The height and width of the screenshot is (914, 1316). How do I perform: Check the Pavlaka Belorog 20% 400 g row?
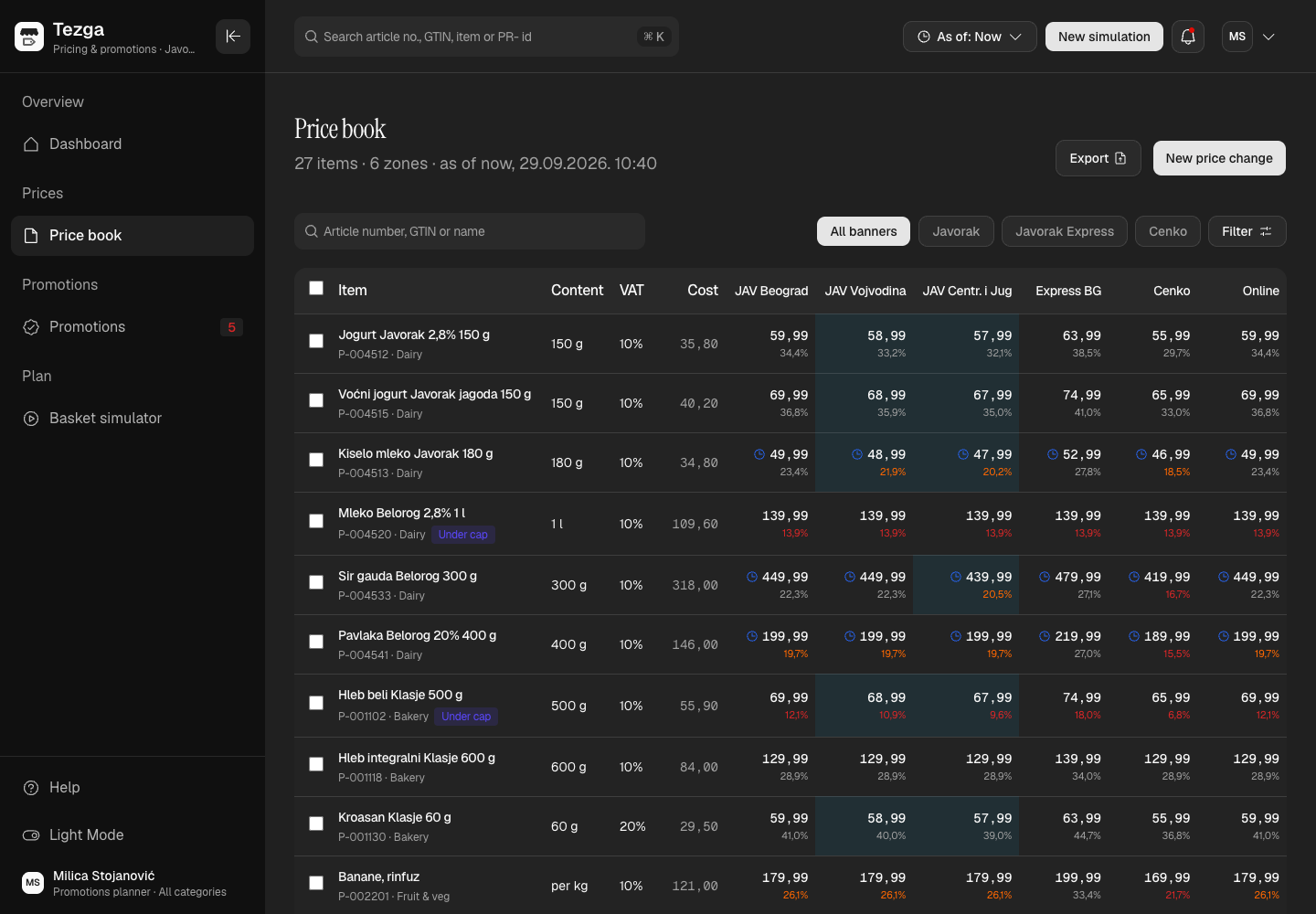click(x=316, y=642)
